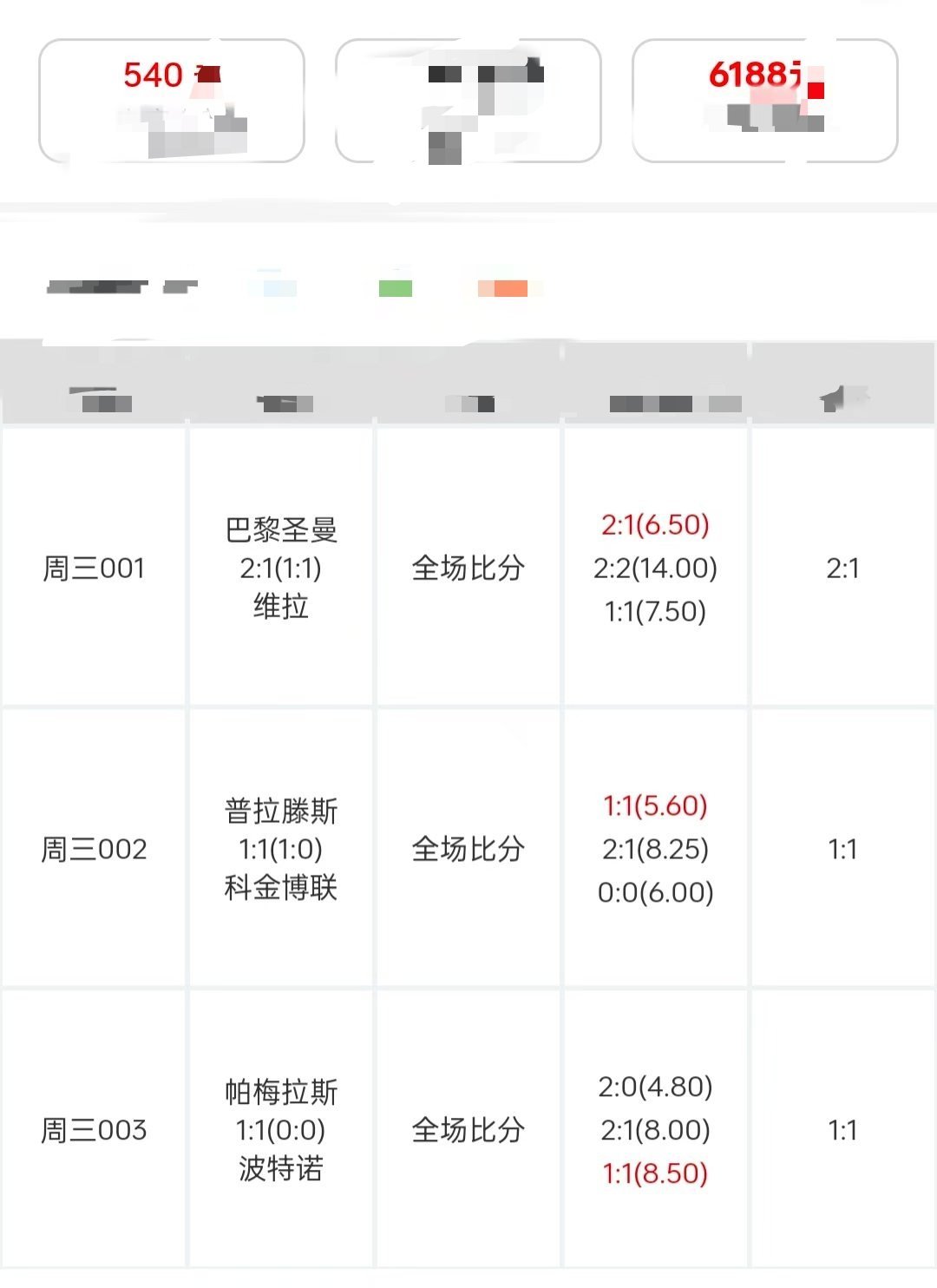Select the orange legend swatch
Viewport: 937px width, 1288px height.
pyautogui.click(x=503, y=288)
